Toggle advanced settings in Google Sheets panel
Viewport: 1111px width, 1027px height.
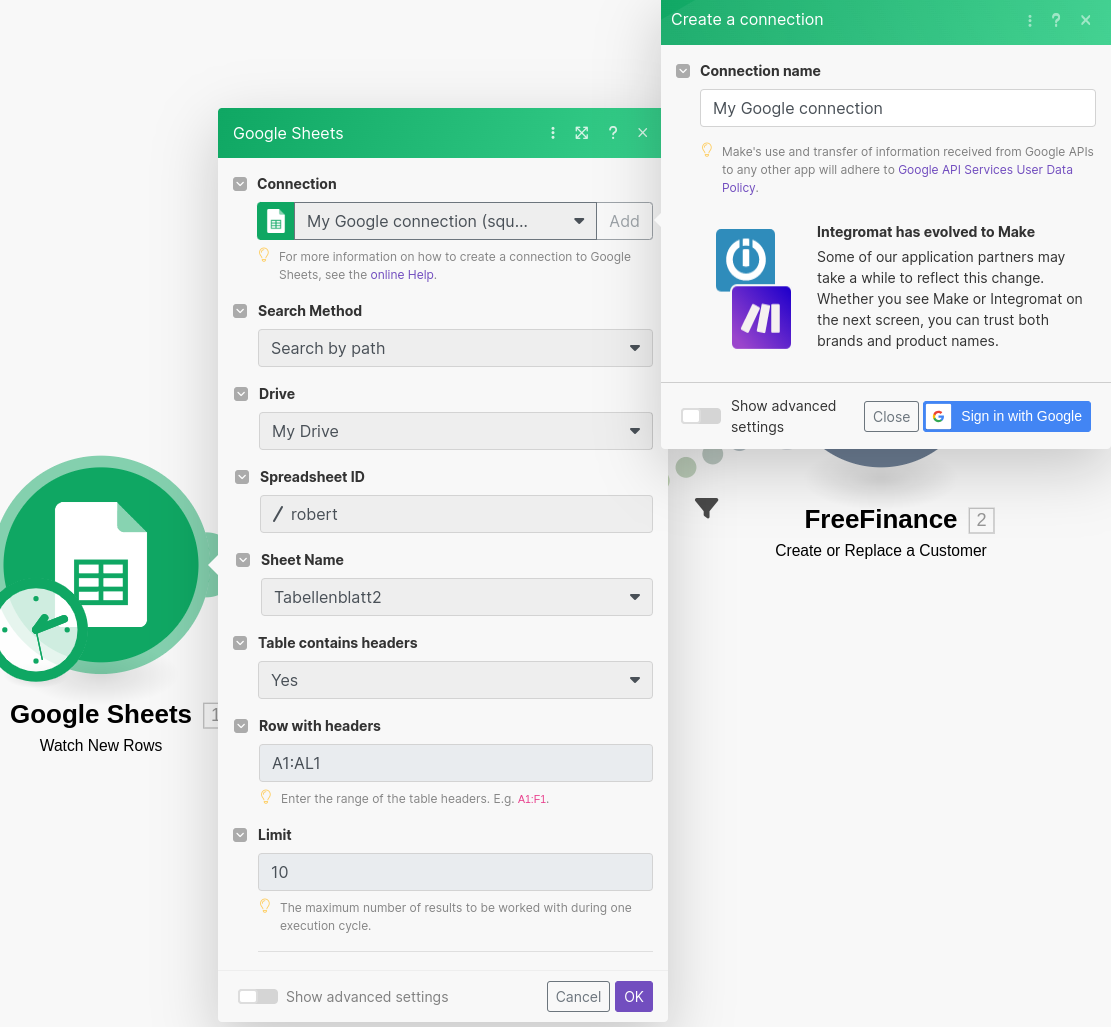coord(258,996)
